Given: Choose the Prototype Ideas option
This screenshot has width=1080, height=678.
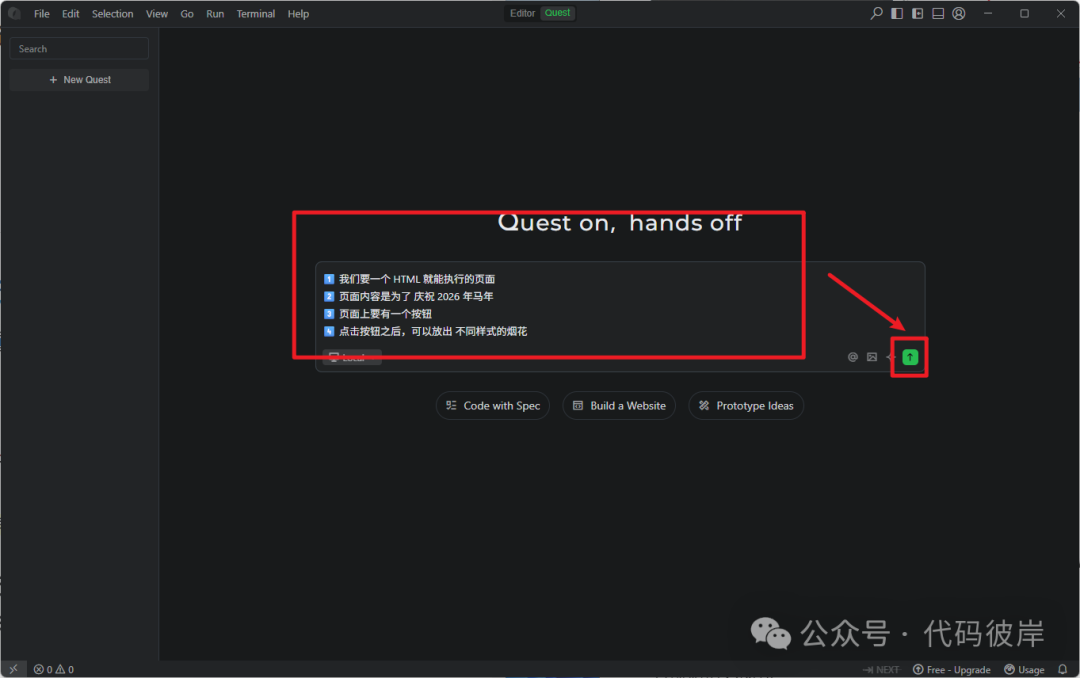Looking at the screenshot, I should (746, 406).
